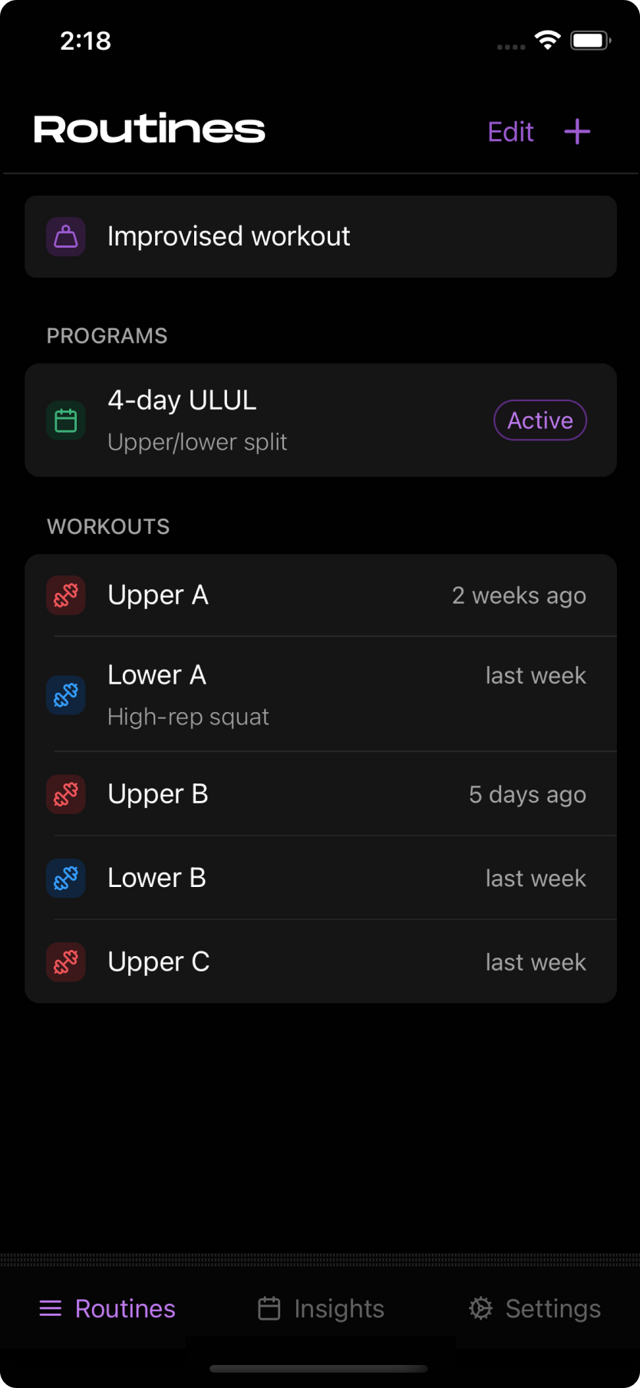Open the Lower A workout
The width and height of the screenshot is (640, 1388).
[x=300, y=694]
